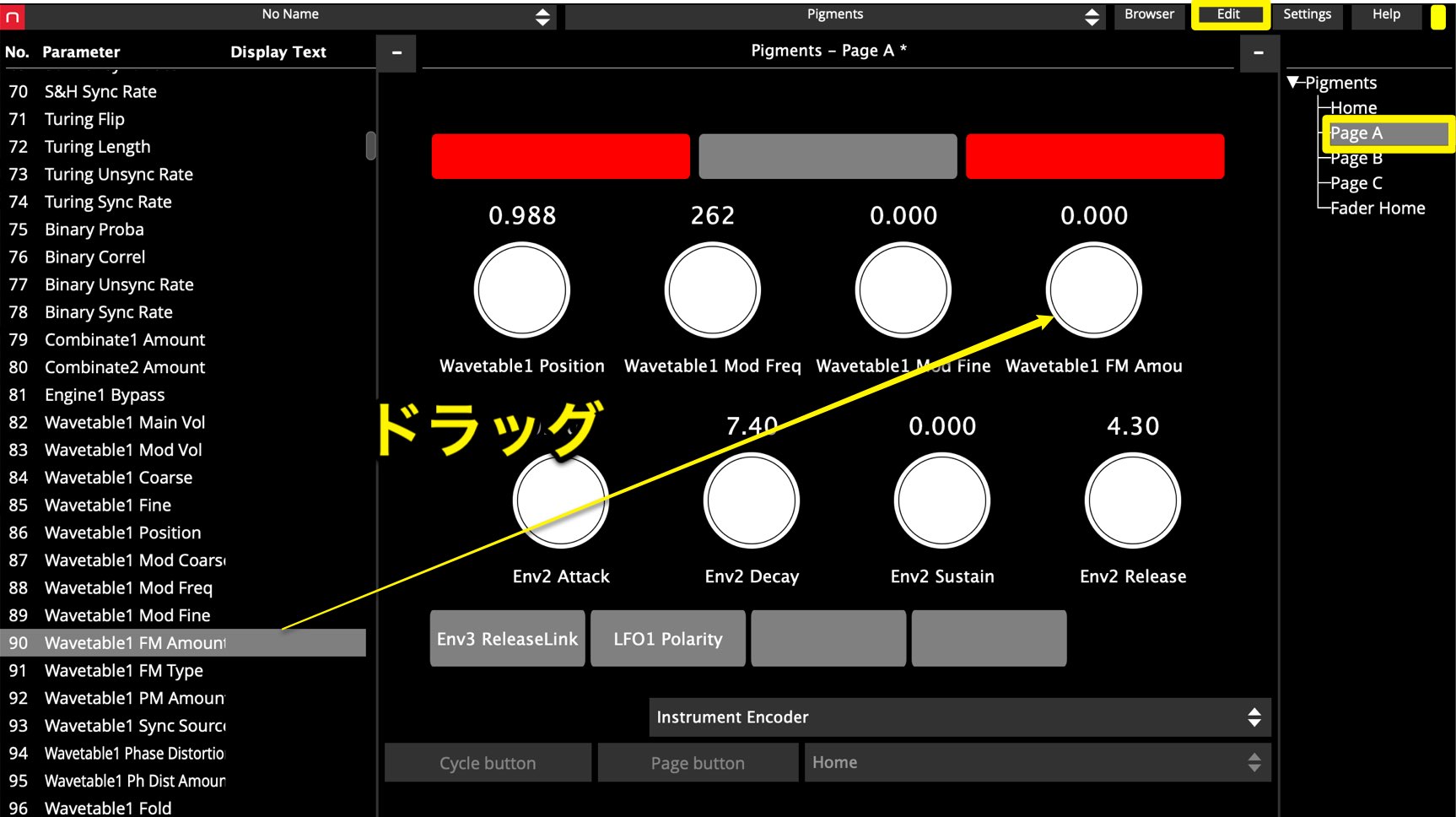Image resolution: width=1456 pixels, height=817 pixels.
Task: Select parameter 91 Wavetable1 FM Type
Action: point(183,671)
